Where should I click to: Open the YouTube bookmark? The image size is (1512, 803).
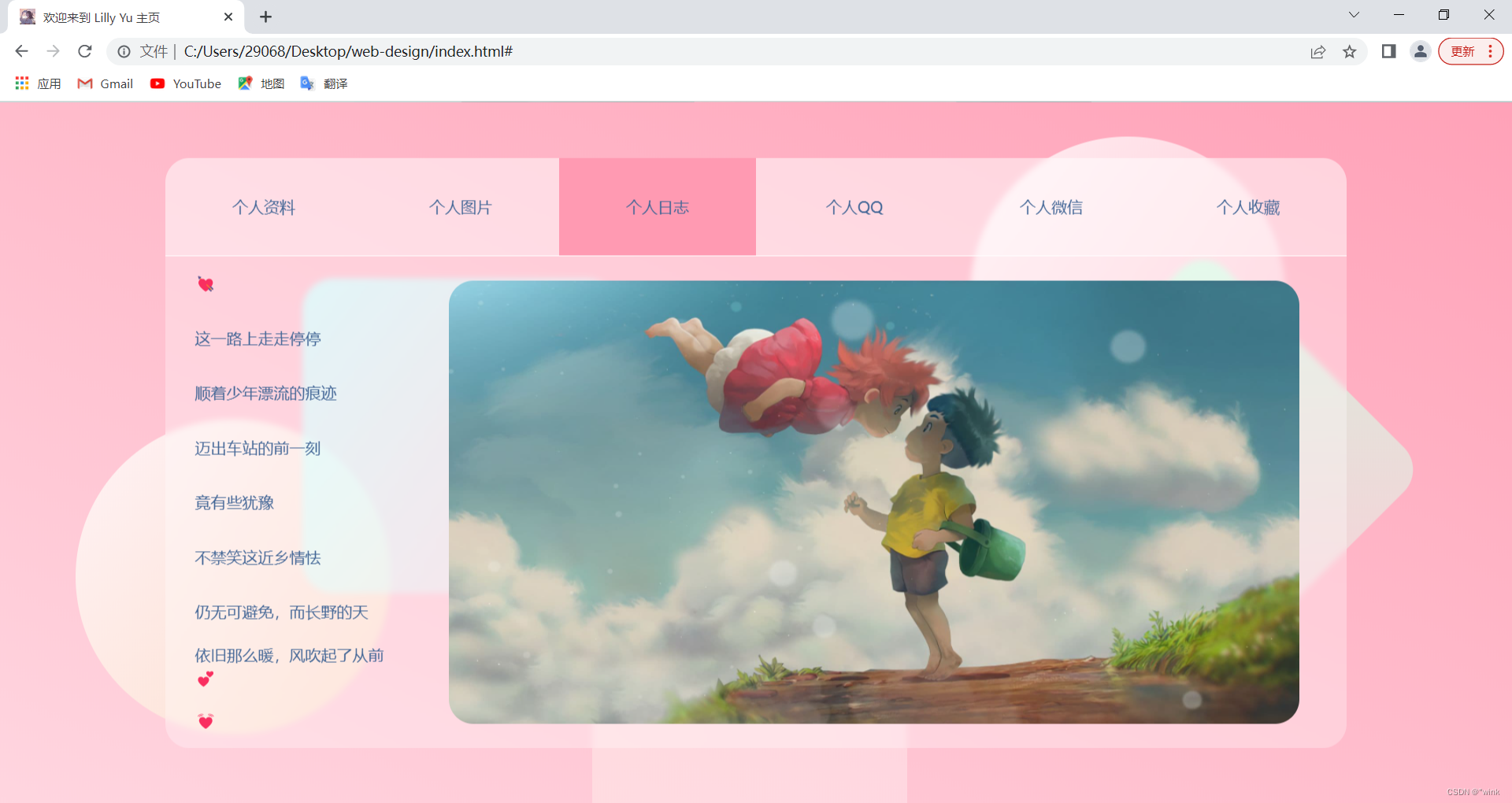click(186, 83)
